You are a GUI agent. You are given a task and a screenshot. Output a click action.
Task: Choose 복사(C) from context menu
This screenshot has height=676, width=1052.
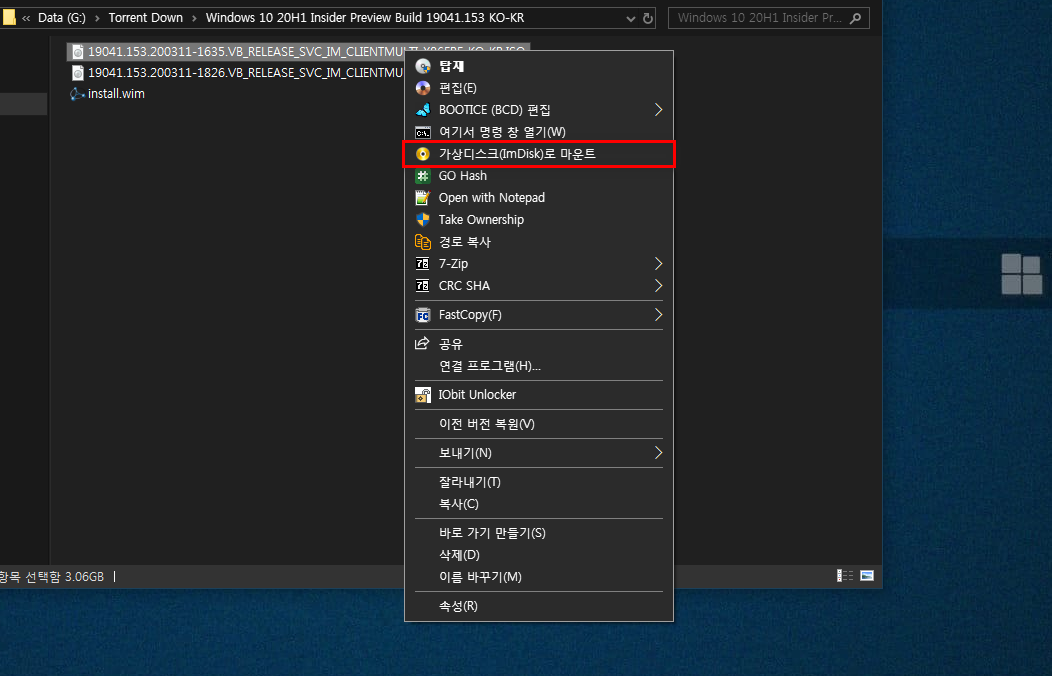click(539, 504)
